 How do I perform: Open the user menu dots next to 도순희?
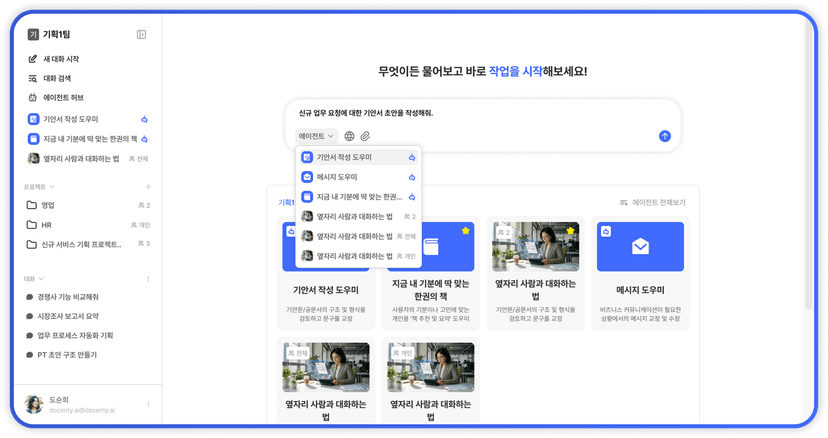tap(148, 404)
